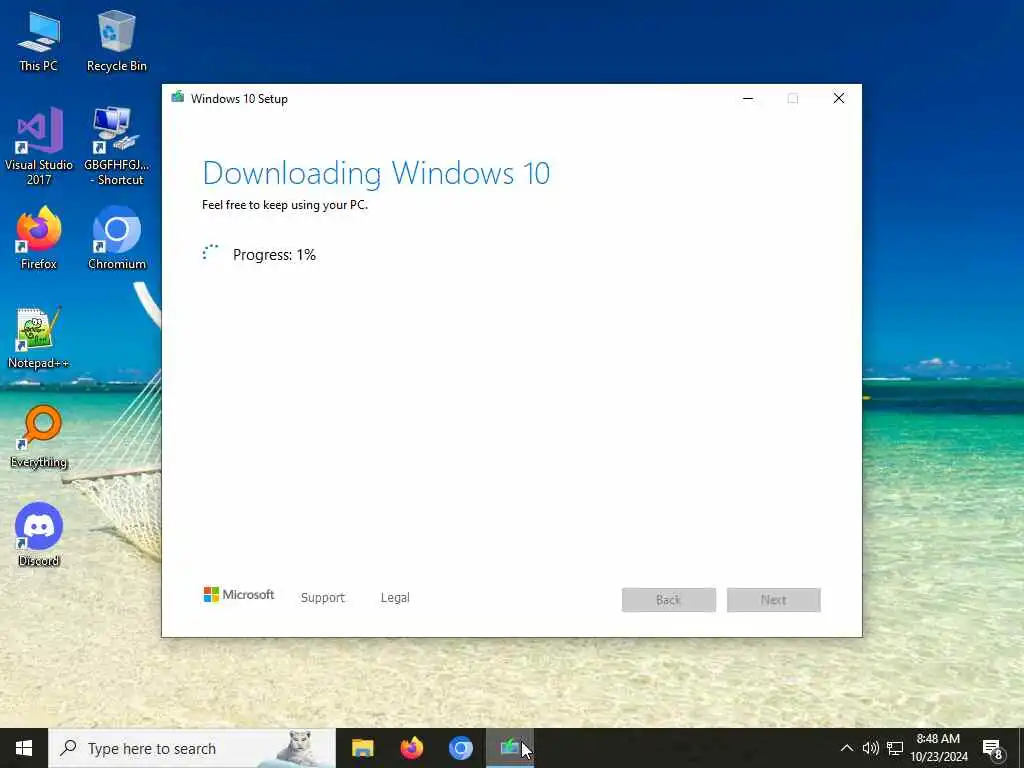The image size is (1024, 768).
Task: Open the clock showing 8:48 AM
Action: [x=938, y=748]
